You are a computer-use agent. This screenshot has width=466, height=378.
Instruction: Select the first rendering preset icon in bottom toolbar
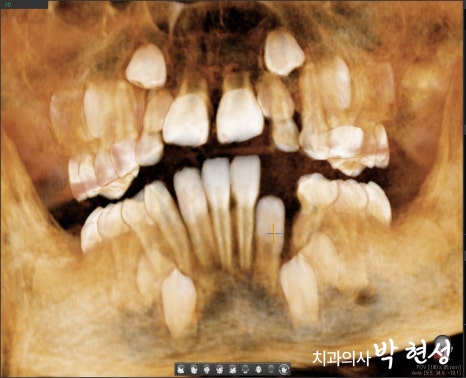(x=181, y=369)
